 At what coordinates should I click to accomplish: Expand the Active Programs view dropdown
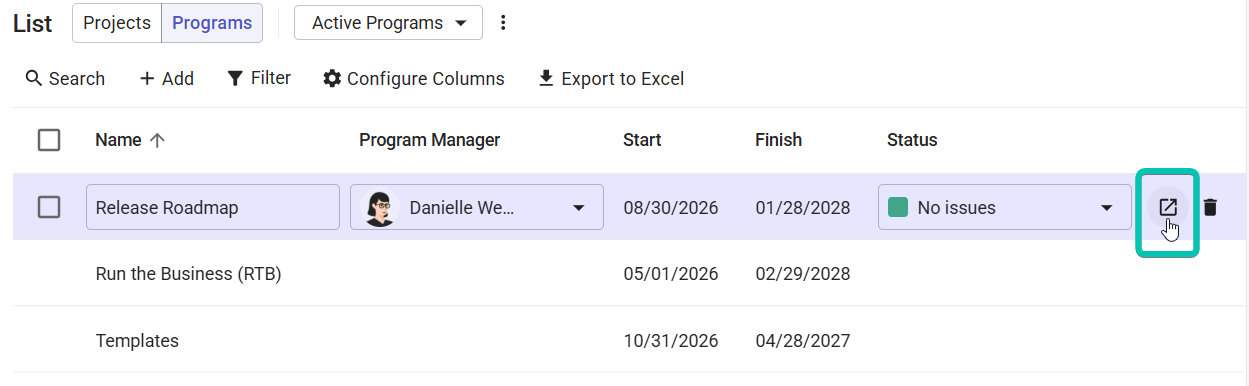[x=388, y=22]
